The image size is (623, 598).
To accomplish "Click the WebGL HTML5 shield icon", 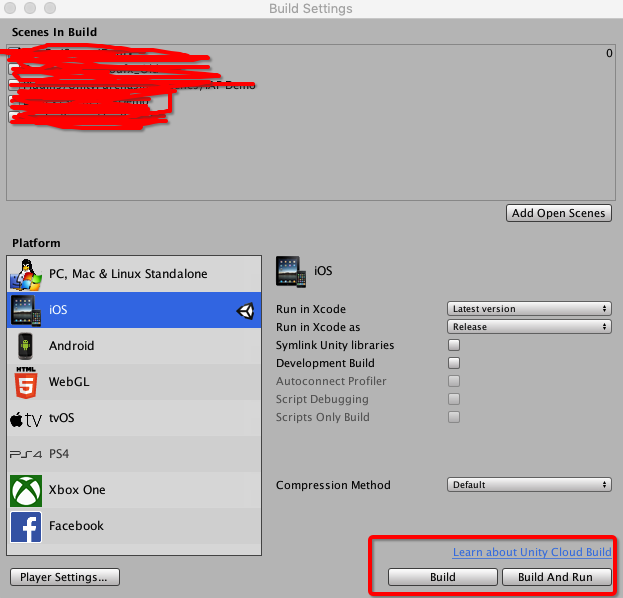I will pos(26,382).
